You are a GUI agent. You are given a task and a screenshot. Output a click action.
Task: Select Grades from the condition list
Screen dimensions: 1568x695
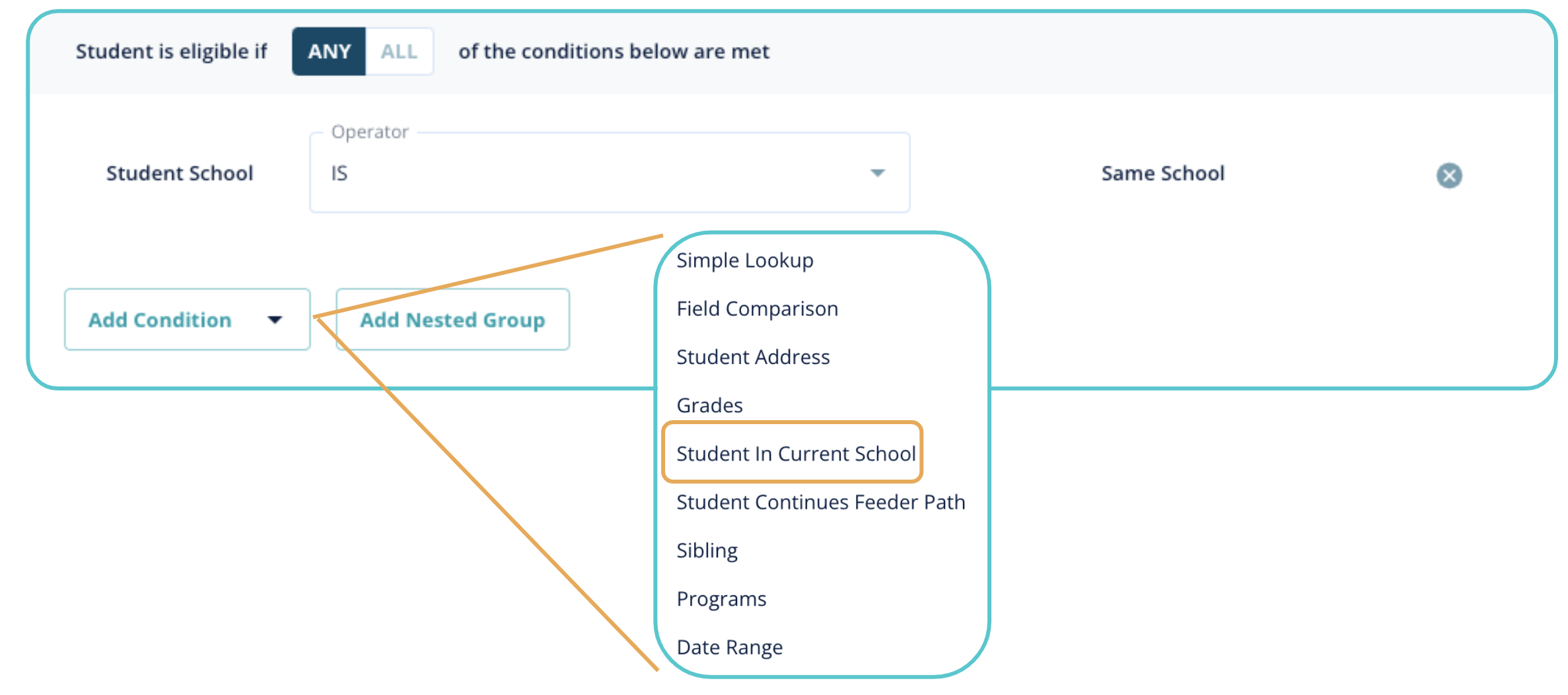coord(709,405)
